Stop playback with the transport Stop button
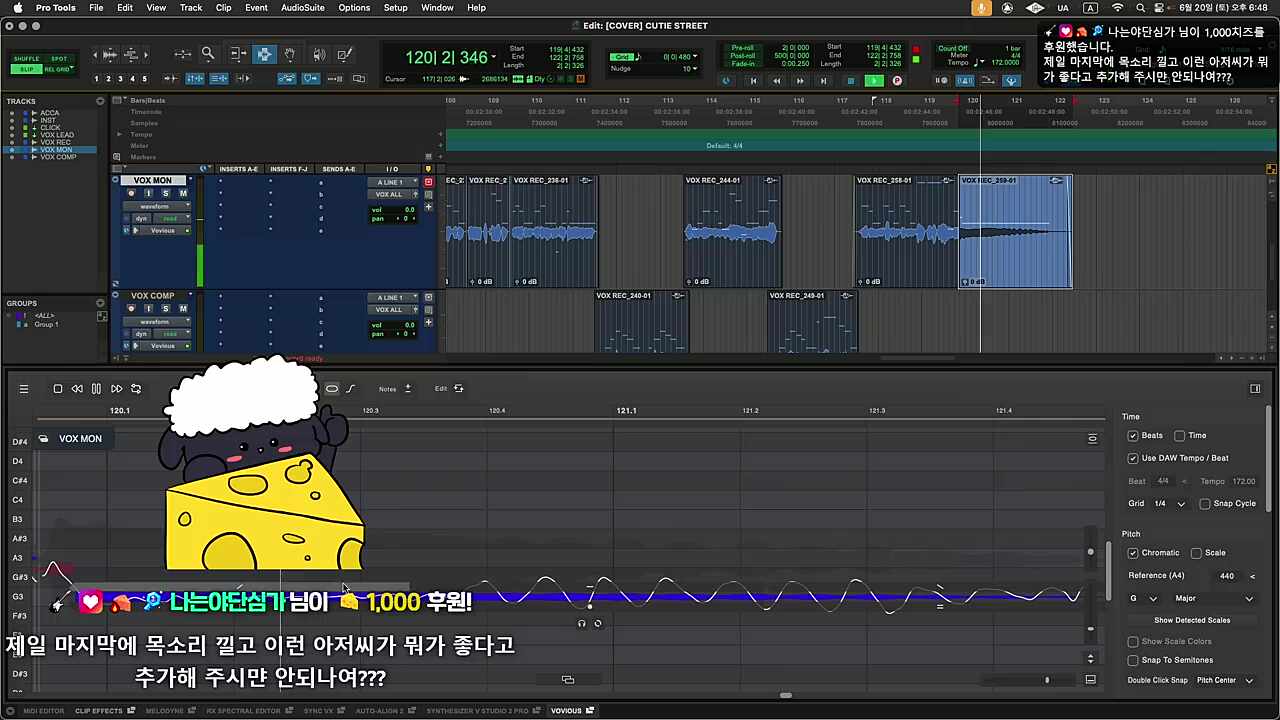Viewport: 1280px width, 720px height. (851, 81)
